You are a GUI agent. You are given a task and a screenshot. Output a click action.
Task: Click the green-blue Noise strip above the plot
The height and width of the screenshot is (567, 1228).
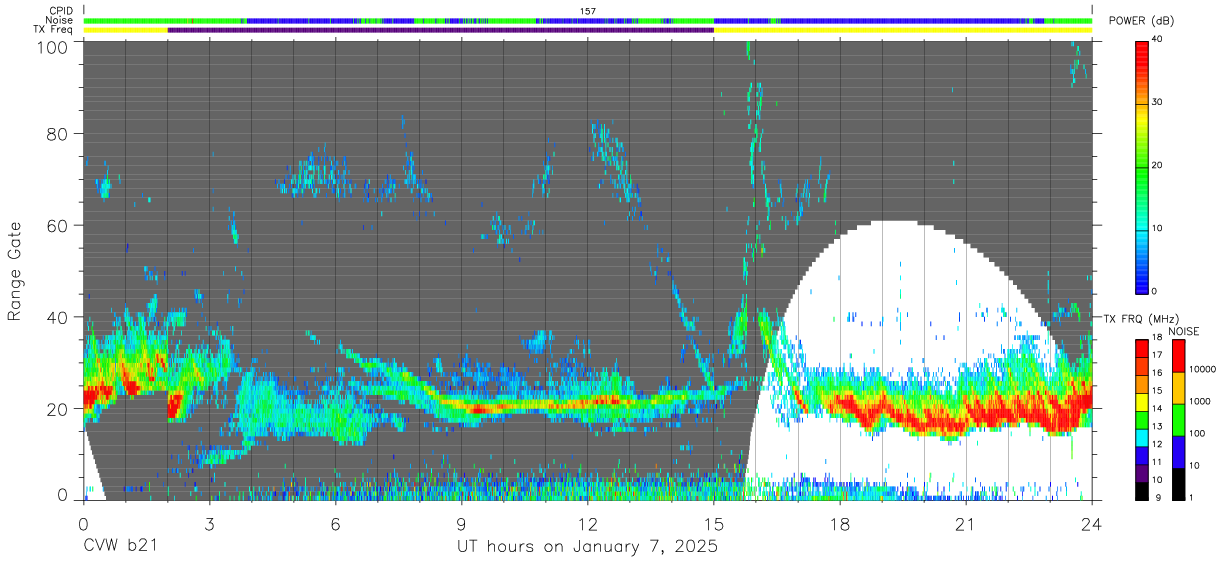point(588,20)
